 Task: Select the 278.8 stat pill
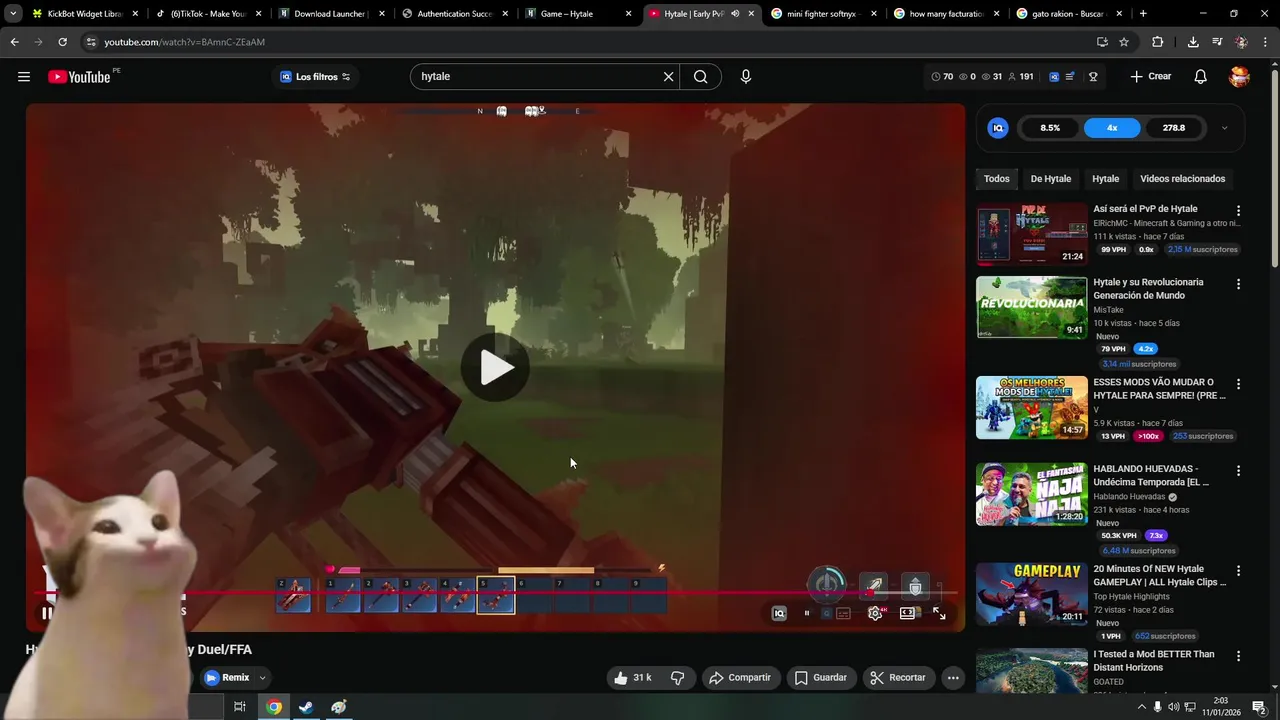click(x=1174, y=128)
